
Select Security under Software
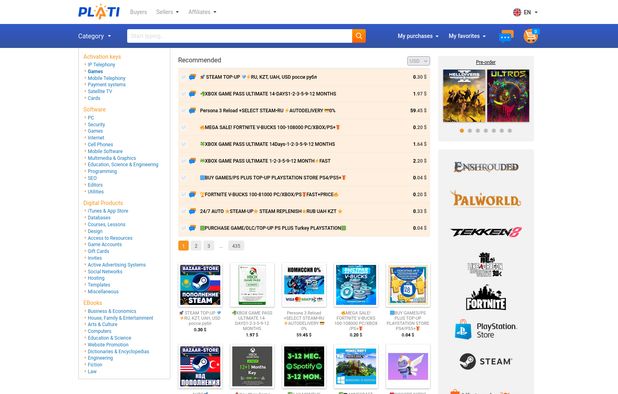(x=96, y=125)
